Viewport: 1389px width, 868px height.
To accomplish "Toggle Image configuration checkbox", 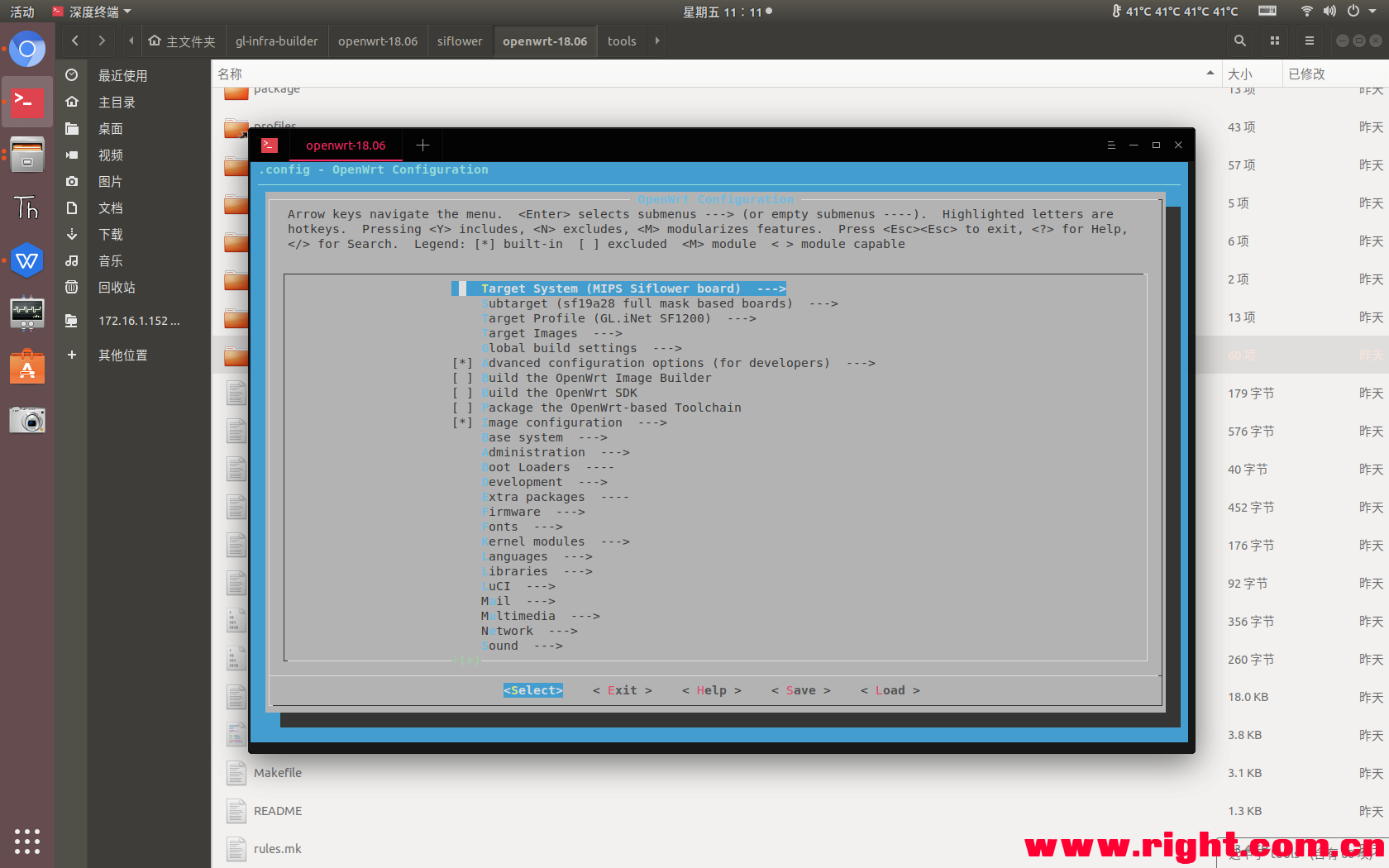I will click(463, 422).
